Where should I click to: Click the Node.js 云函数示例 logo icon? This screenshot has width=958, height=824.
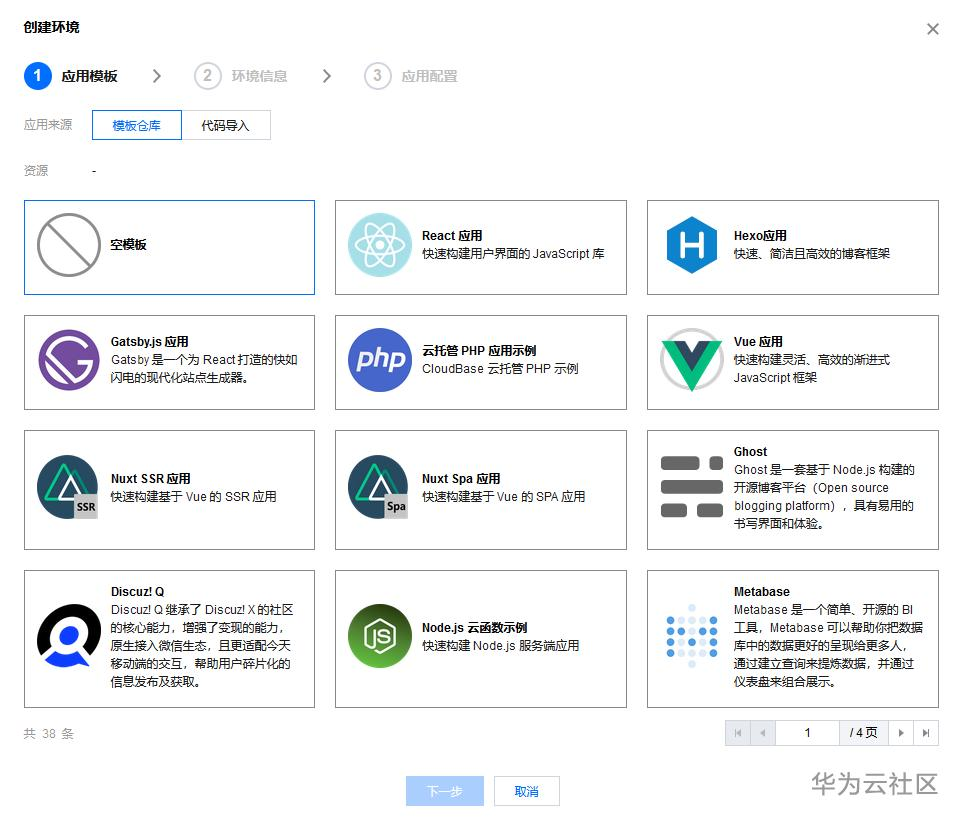point(378,636)
